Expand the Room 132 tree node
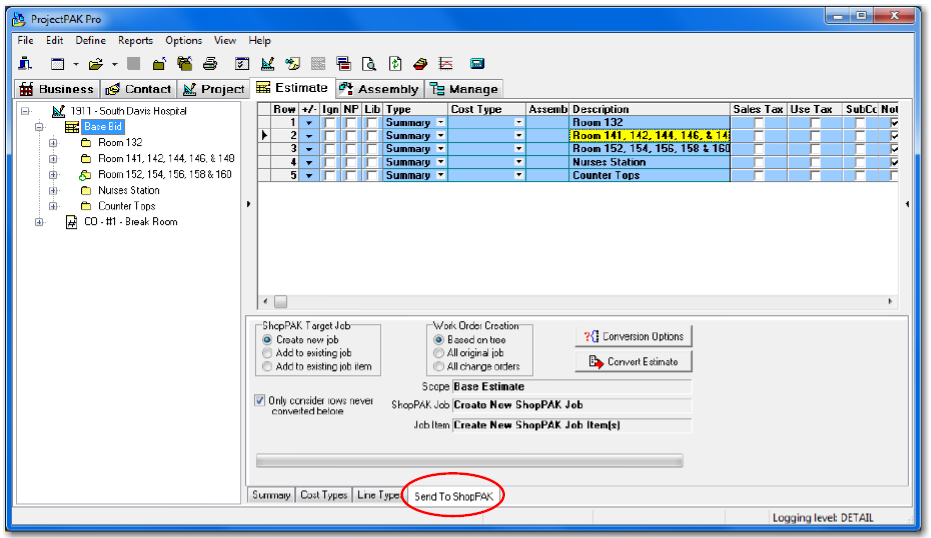This screenshot has width=931, height=538. pos(53,143)
